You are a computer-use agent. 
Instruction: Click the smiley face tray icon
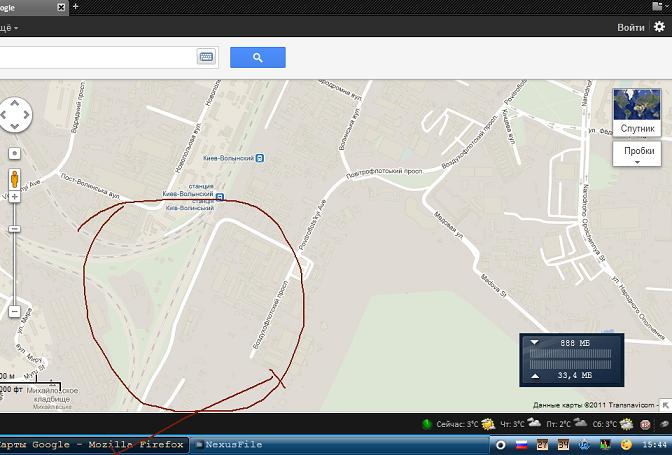(626, 445)
